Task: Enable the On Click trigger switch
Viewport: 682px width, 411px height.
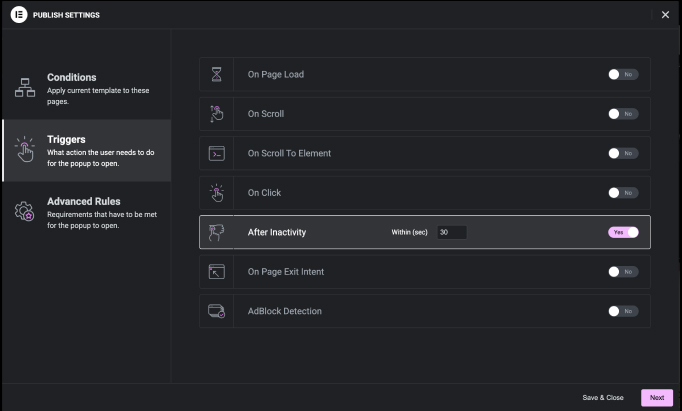Action: tap(622, 193)
